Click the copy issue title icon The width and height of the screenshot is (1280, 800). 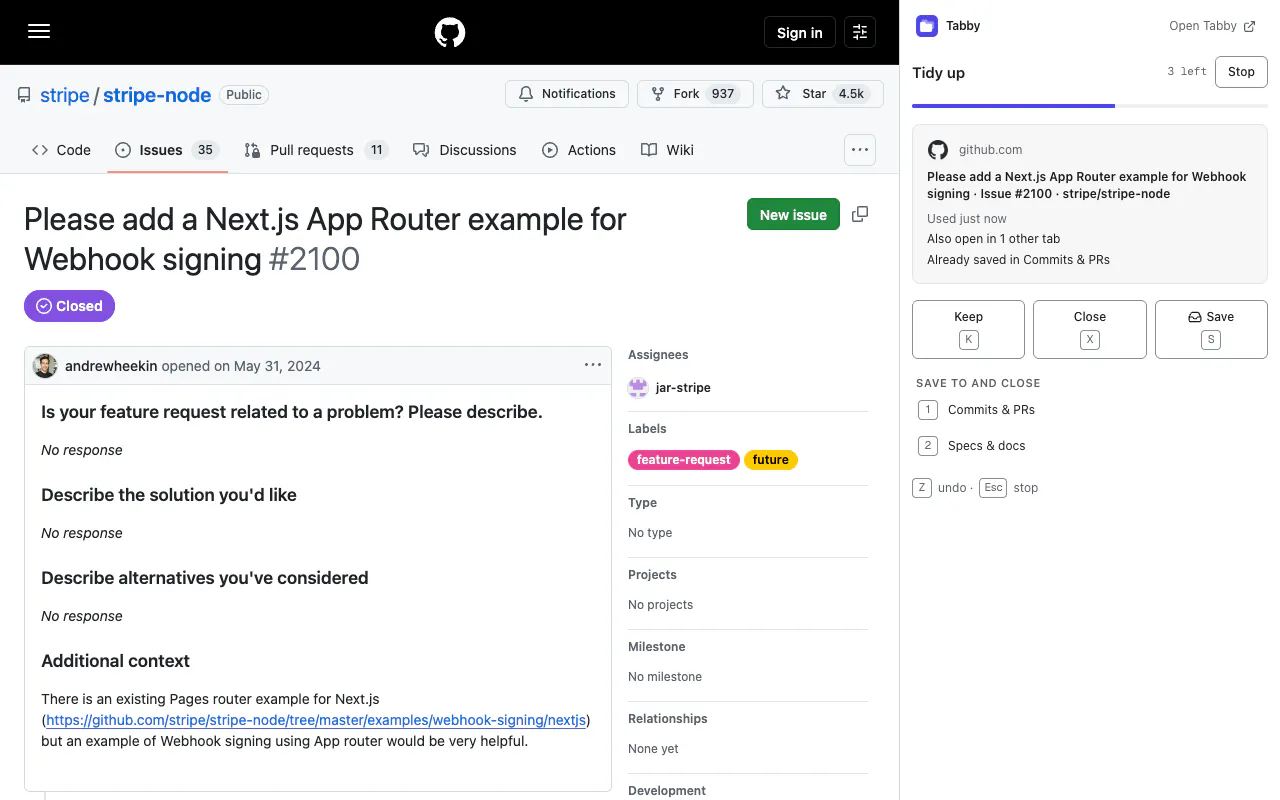[860, 214]
